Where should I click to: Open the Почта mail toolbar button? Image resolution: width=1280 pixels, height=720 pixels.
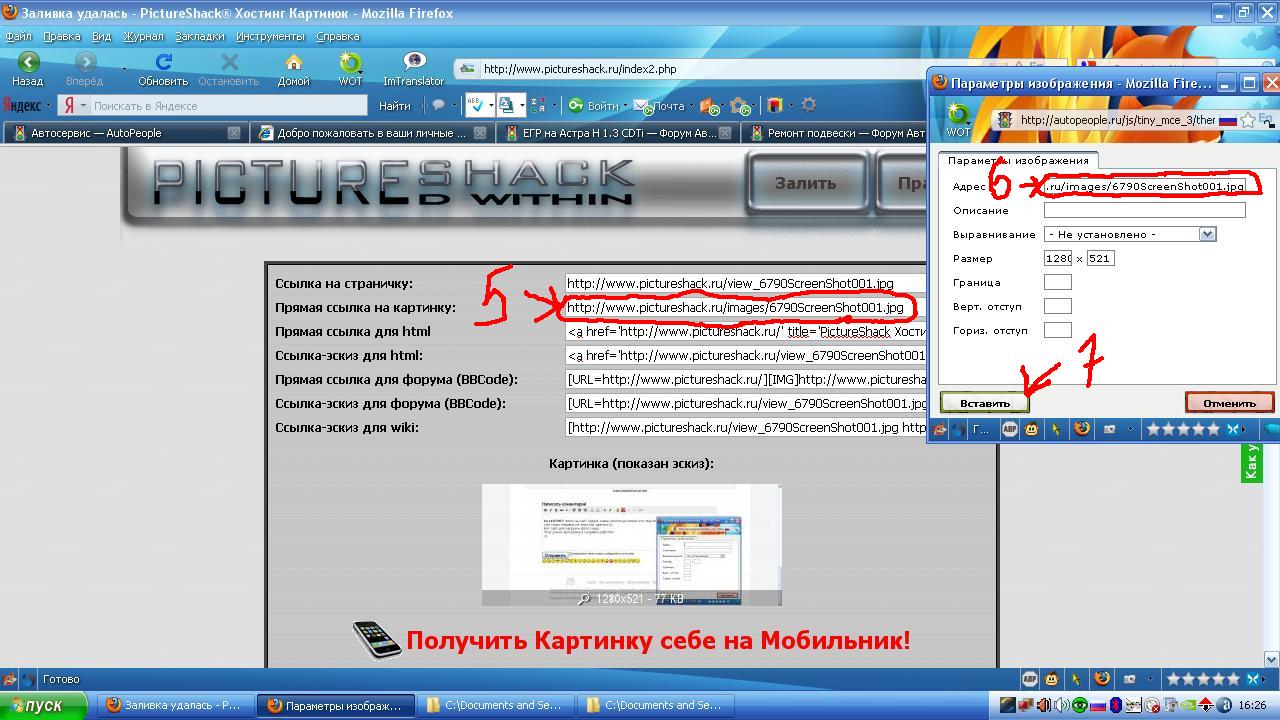661,105
